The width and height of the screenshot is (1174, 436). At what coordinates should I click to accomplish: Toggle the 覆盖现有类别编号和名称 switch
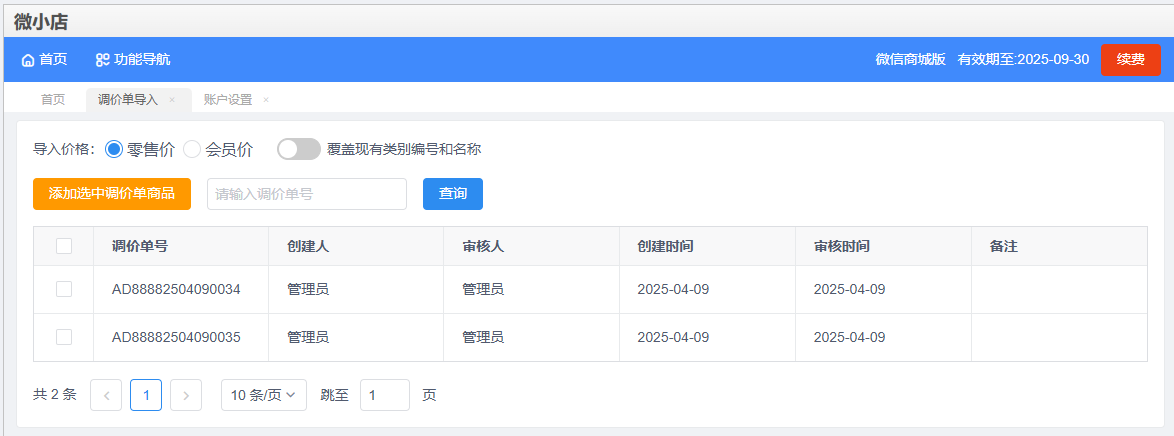(299, 149)
